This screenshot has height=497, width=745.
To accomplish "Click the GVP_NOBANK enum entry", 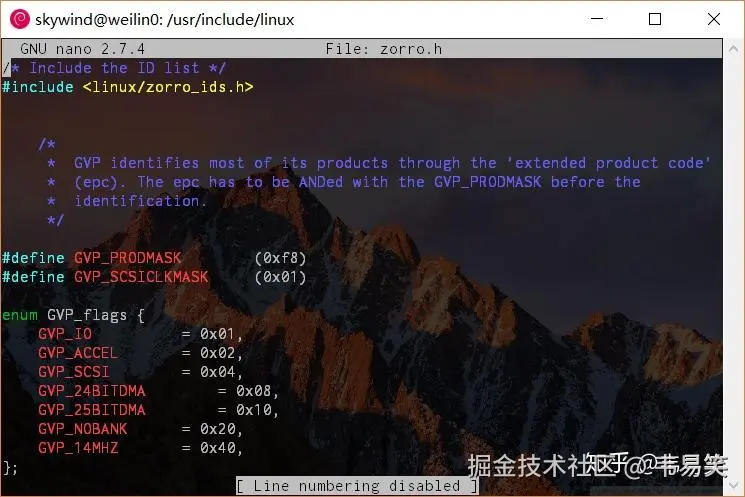I will pos(83,429).
